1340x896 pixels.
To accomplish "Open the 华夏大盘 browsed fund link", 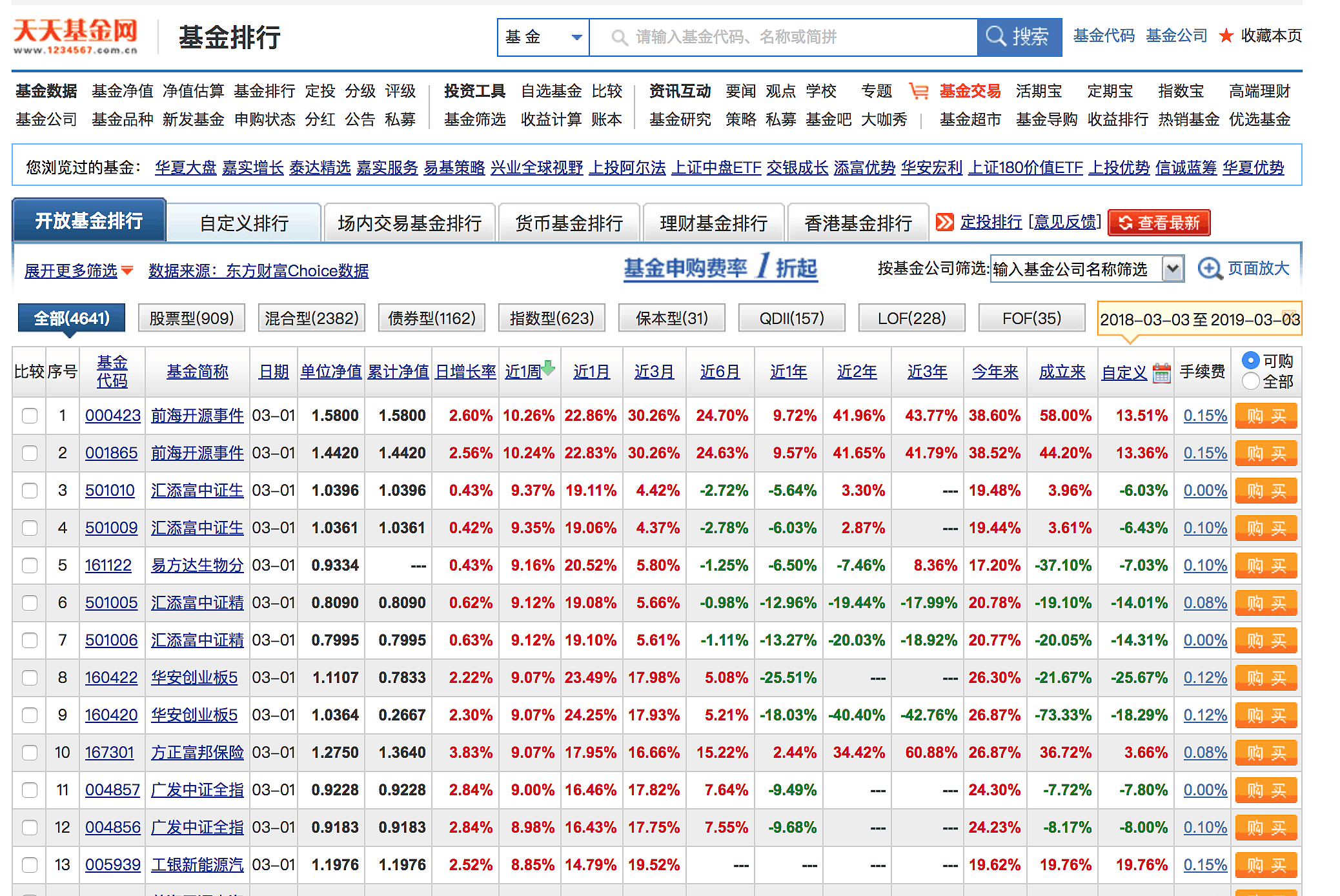I will (x=185, y=168).
